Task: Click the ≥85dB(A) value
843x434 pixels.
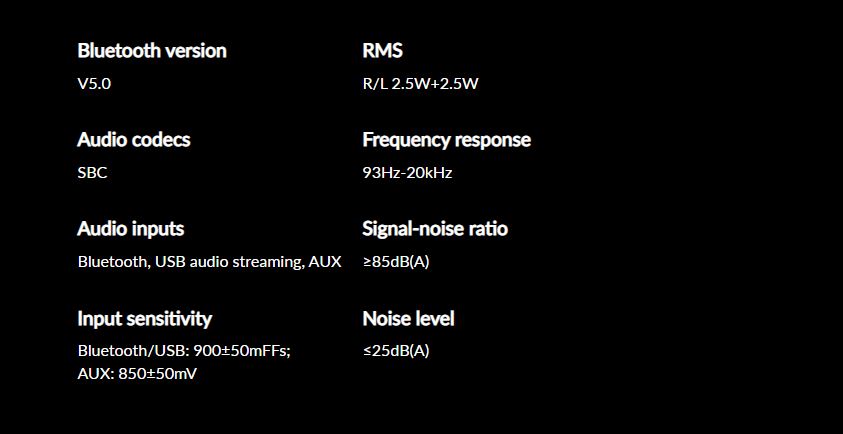Action: click(396, 262)
